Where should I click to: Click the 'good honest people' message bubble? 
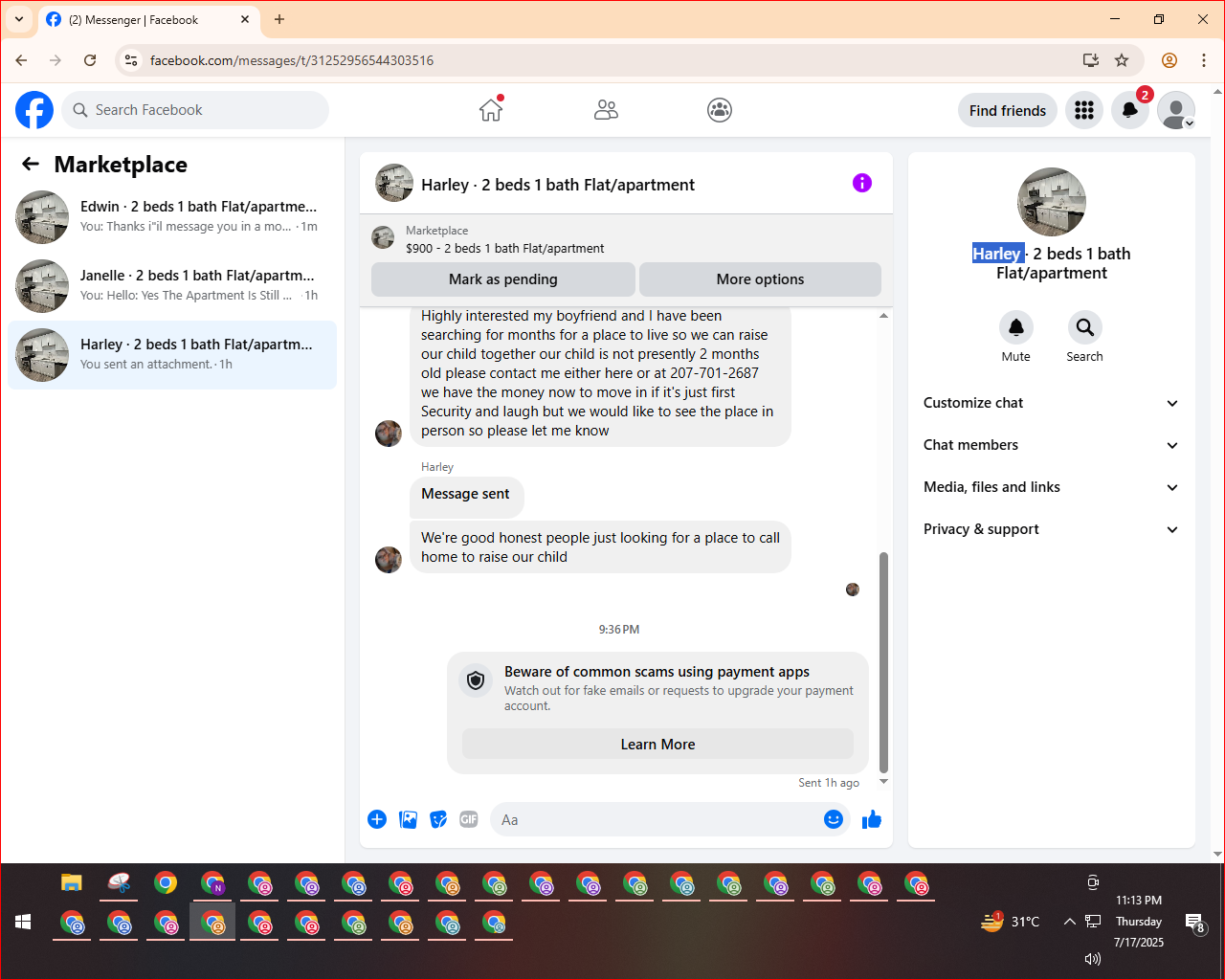(x=600, y=547)
